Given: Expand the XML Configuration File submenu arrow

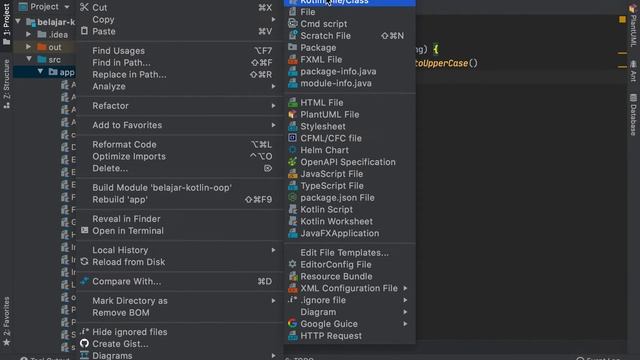Looking at the screenshot, I should (405, 288).
